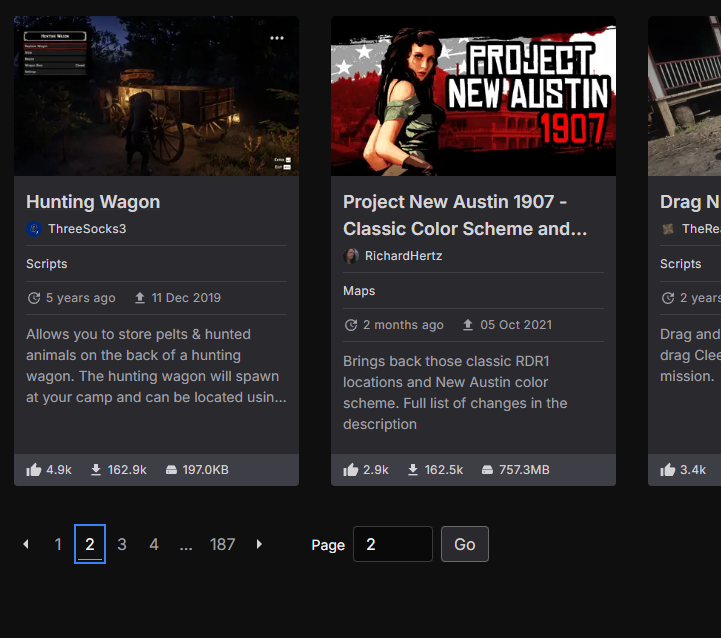
Task: Open the Hunting Wagon thumbnail image
Action: [x=156, y=96]
